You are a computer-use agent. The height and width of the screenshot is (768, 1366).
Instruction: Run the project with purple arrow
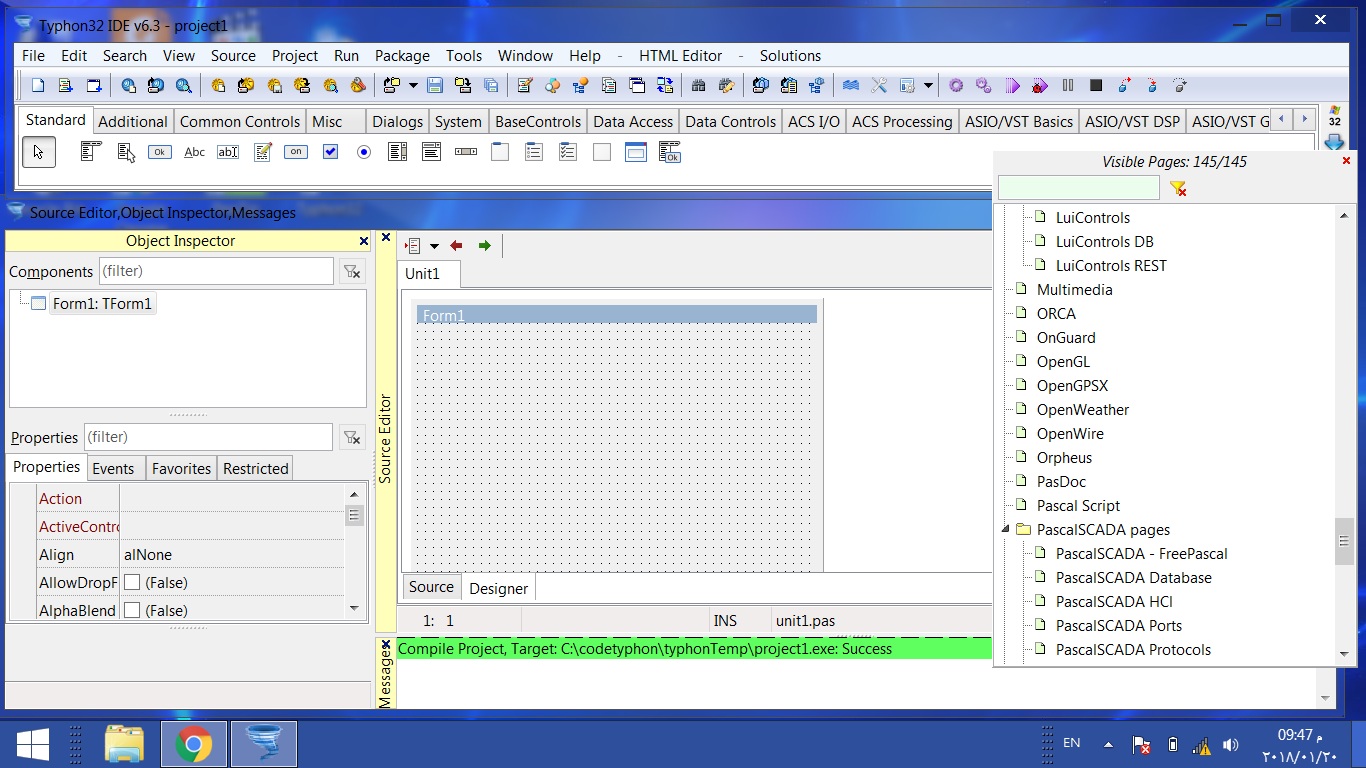[1012, 86]
